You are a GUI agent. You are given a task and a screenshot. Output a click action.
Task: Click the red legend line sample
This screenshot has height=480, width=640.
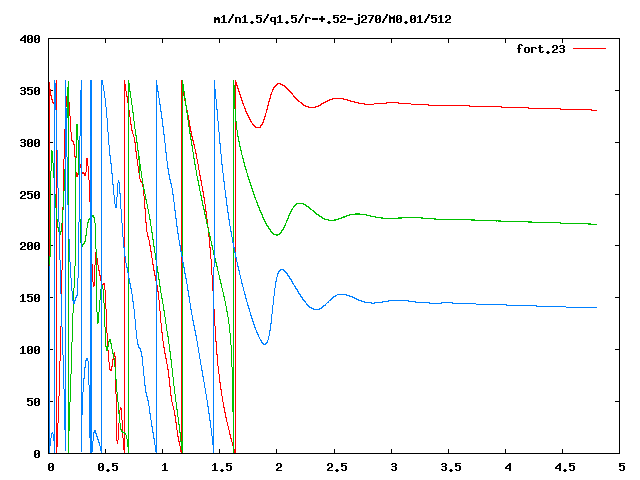click(x=589, y=49)
